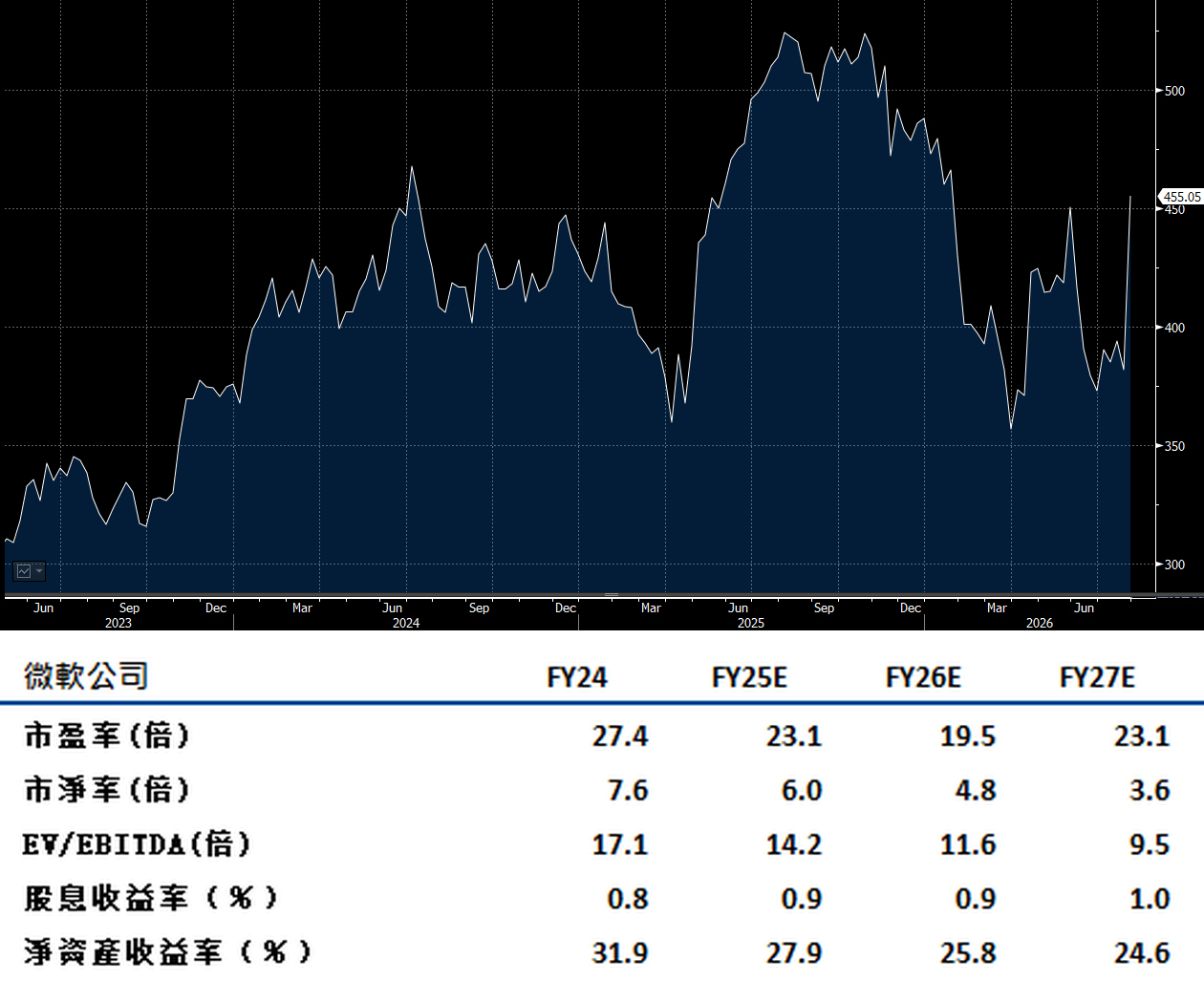This screenshot has height=981, width=1204.
Task: Click the 股息收益率(%) row label
Action: pos(151,898)
